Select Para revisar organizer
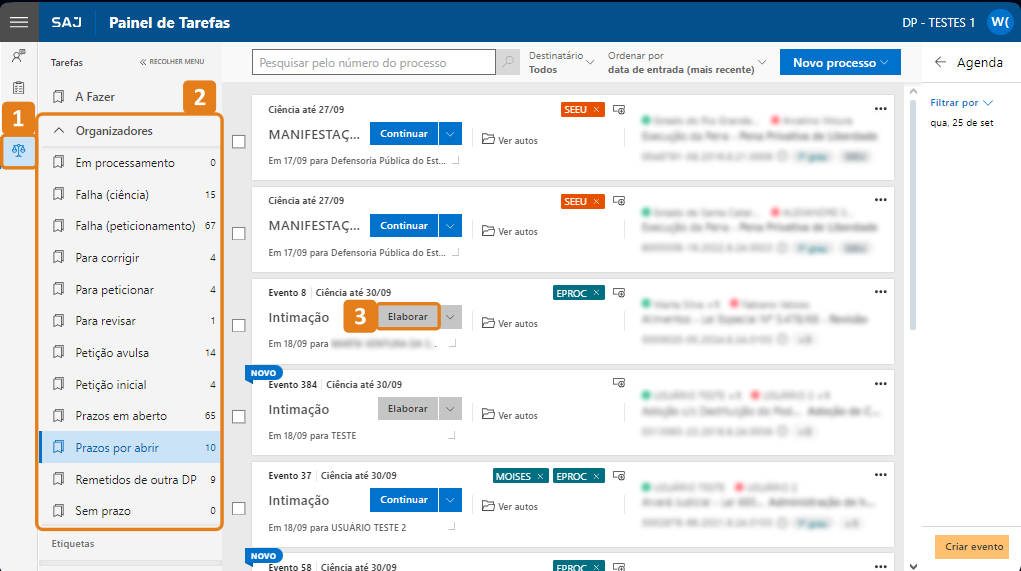Screen dimensions: 1021x571 (130, 321)
